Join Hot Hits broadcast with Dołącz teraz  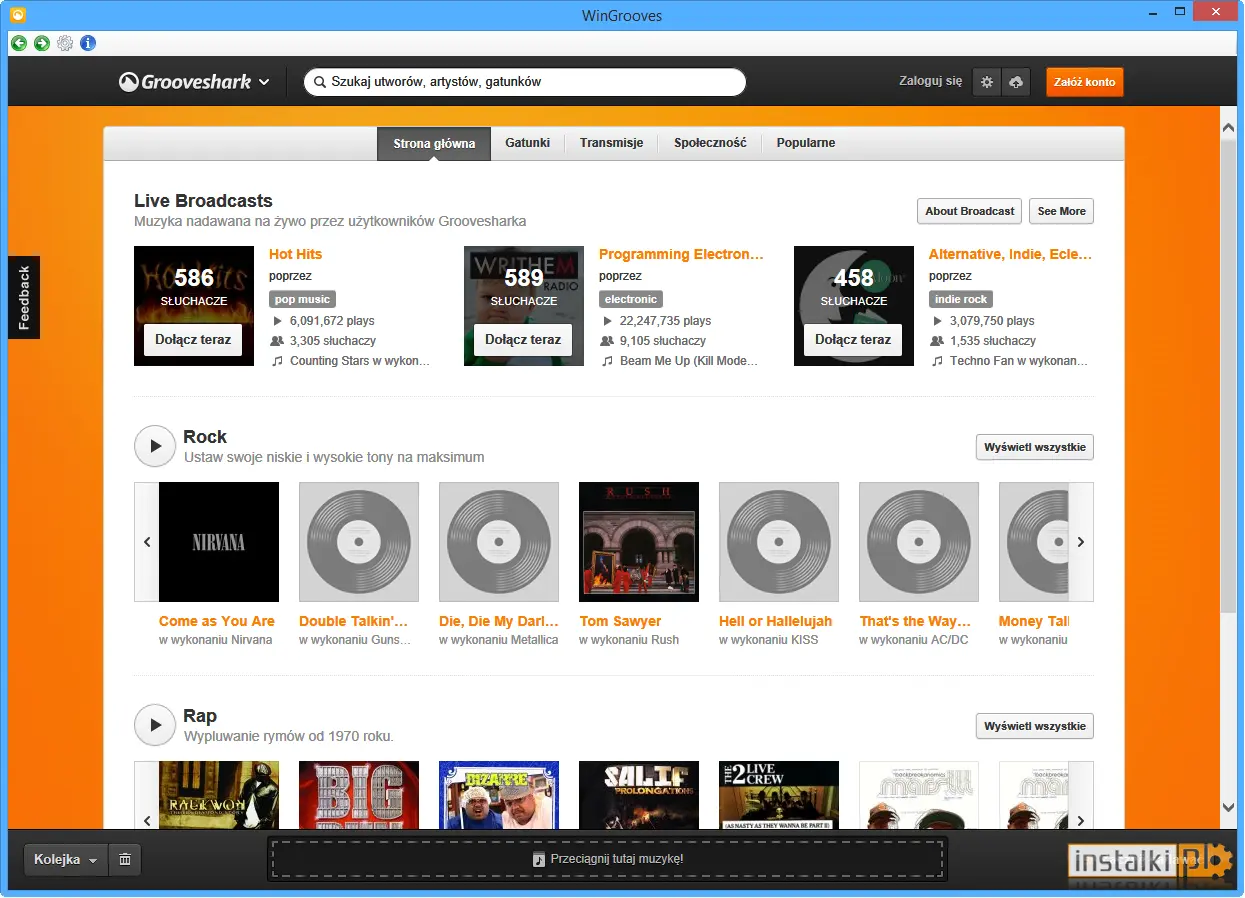pos(193,340)
